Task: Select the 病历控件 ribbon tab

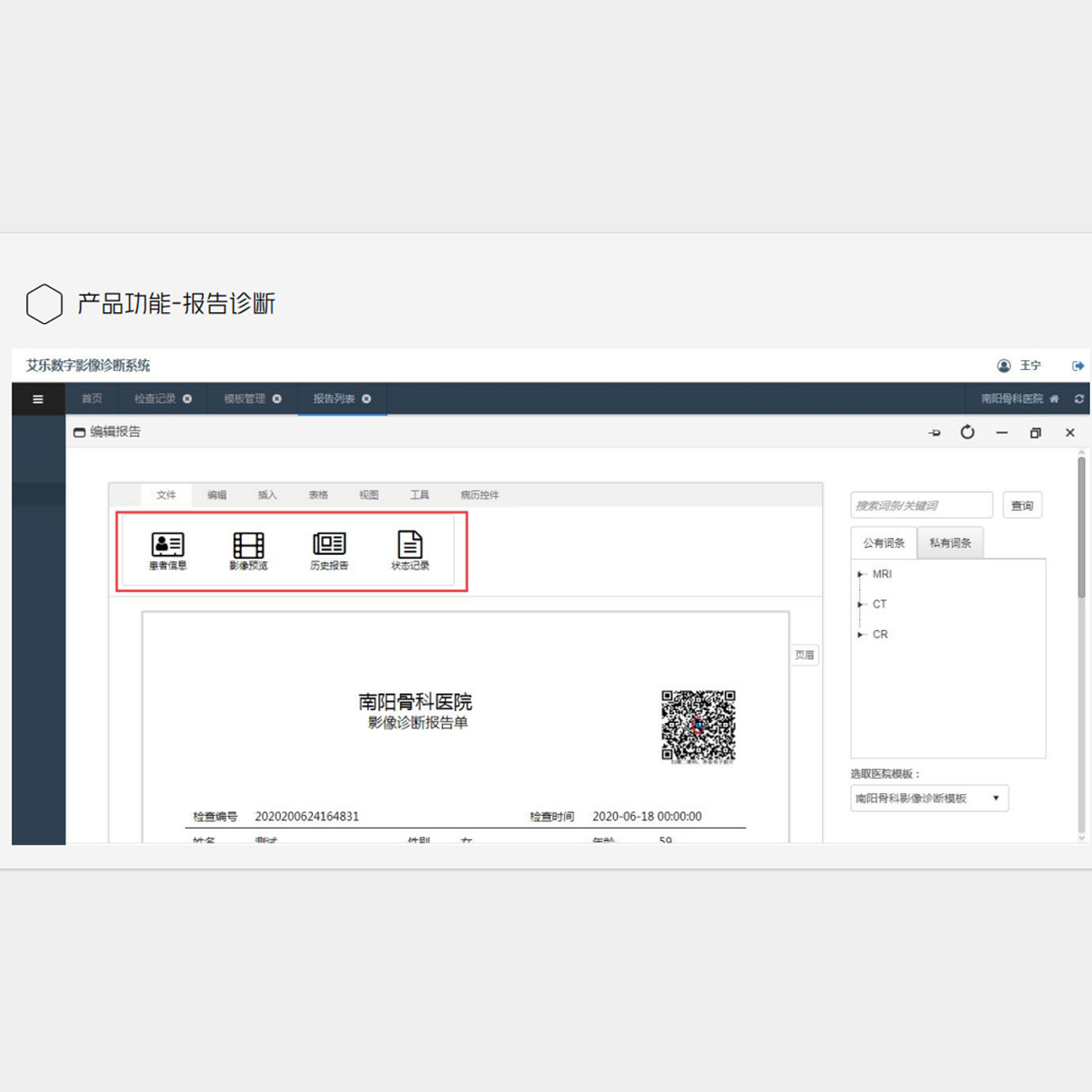Action: (479, 495)
